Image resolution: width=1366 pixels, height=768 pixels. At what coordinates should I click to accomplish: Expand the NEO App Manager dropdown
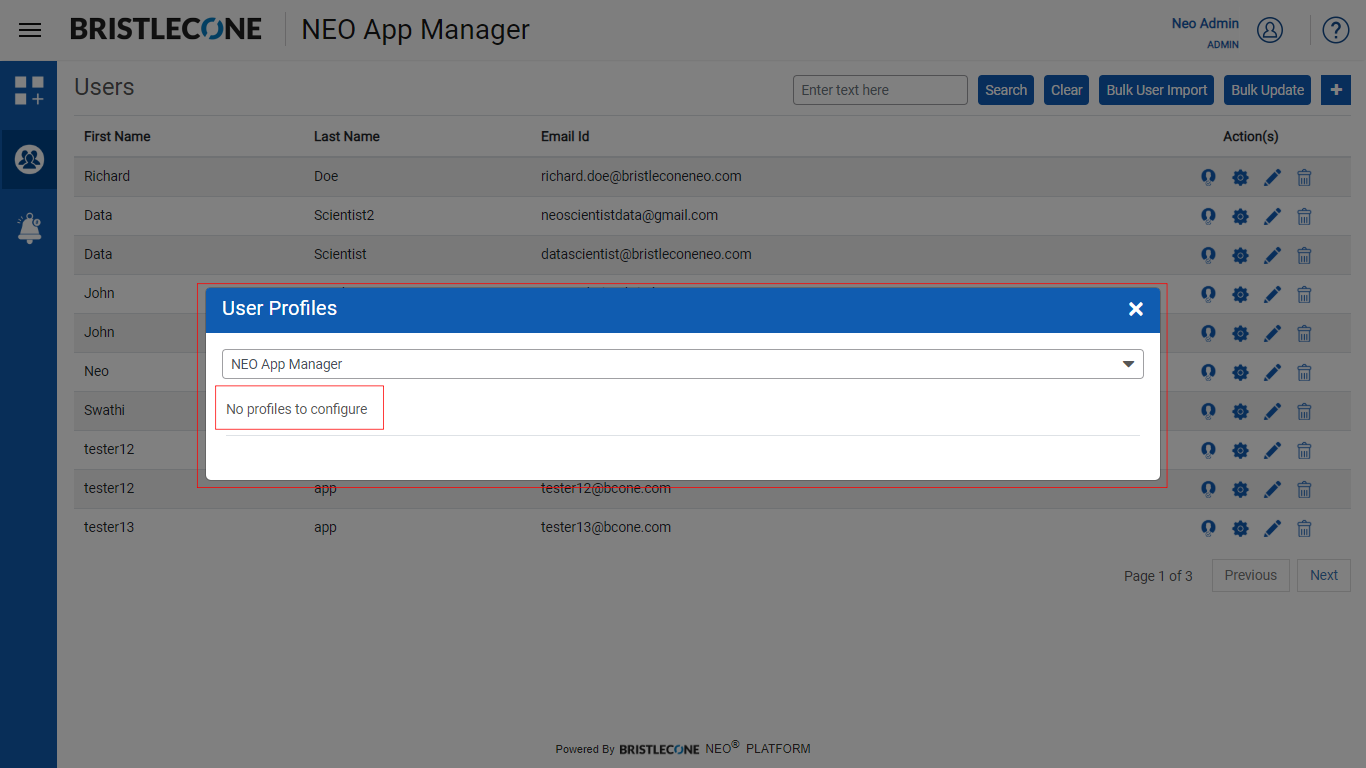point(683,364)
